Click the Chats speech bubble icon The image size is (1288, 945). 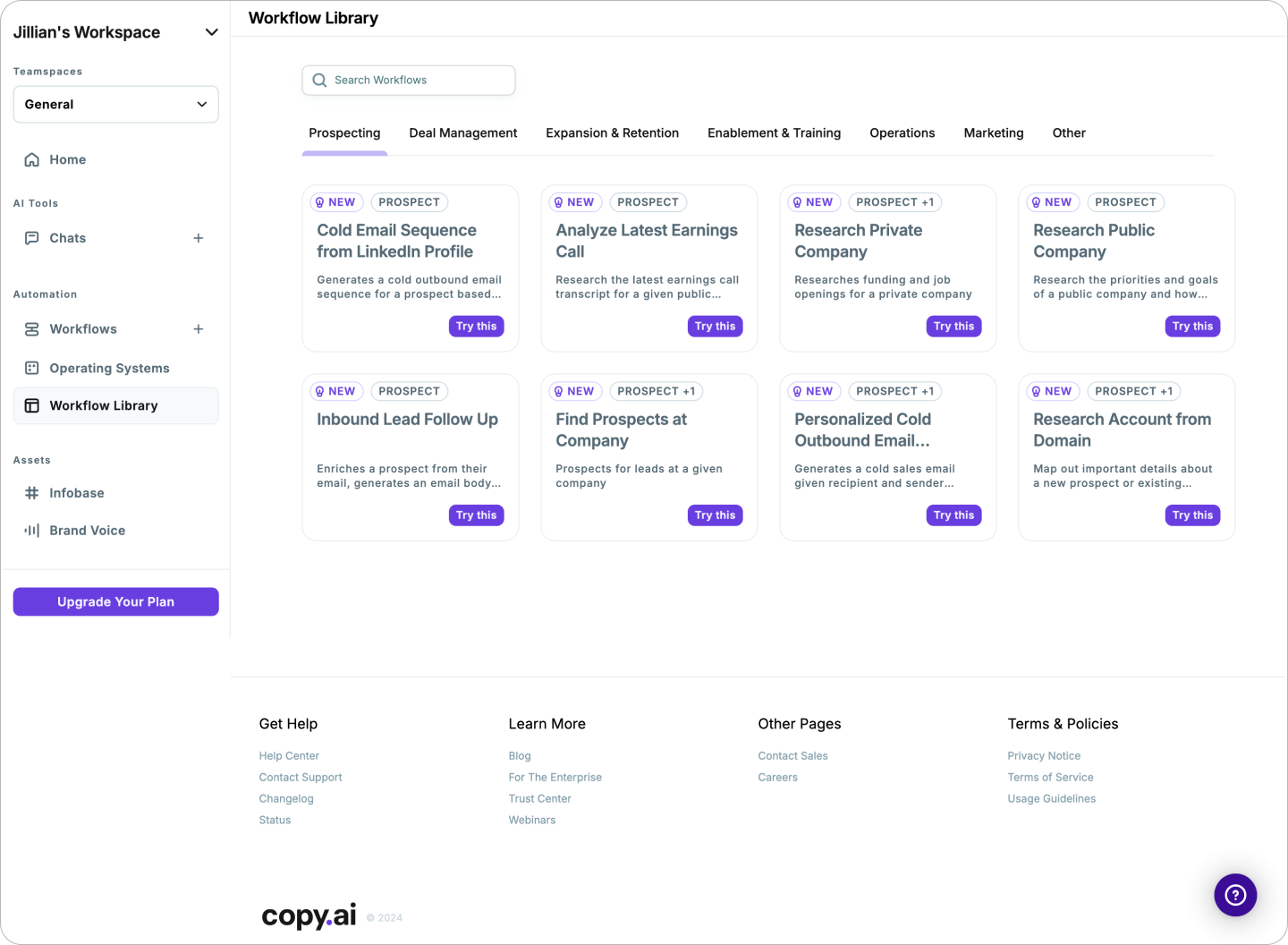click(32, 238)
